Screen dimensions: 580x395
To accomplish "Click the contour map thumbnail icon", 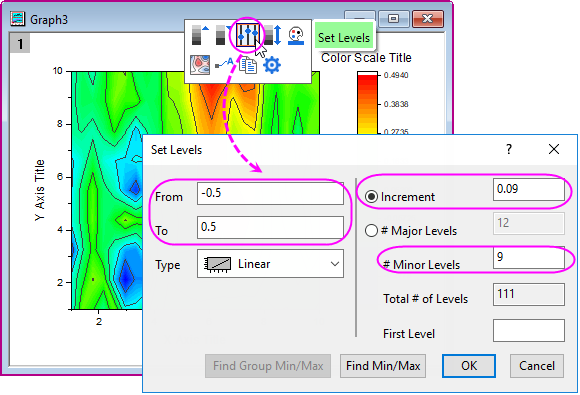I will point(200,65).
